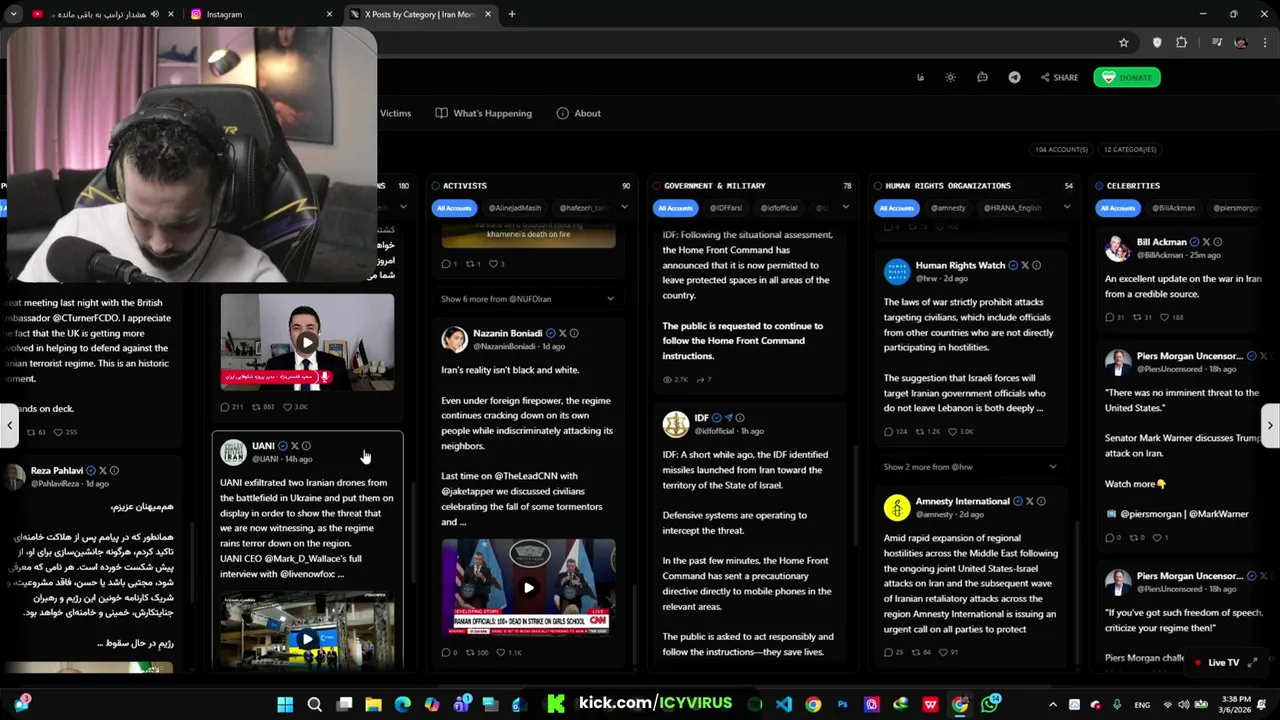This screenshot has height=720, width=1280.
Task: Switch to the Instagram browser tab
Action: pyautogui.click(x=260, y=14)
